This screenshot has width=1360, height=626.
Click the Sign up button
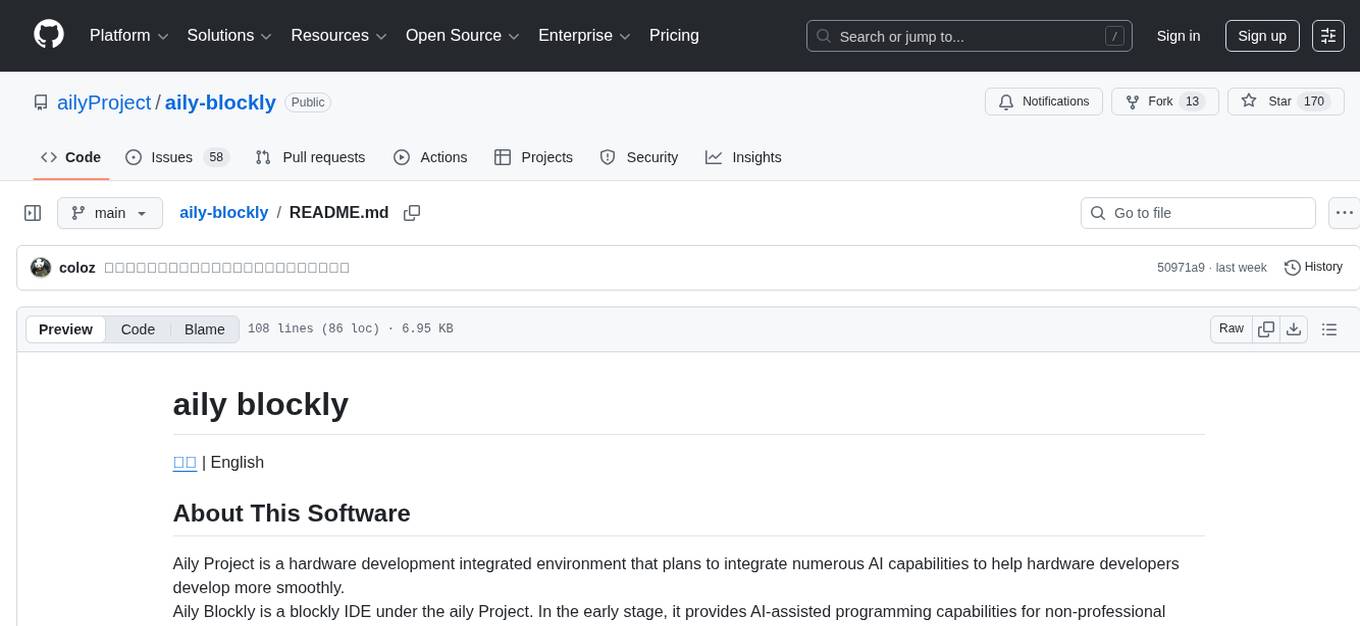coord(1262,36)
